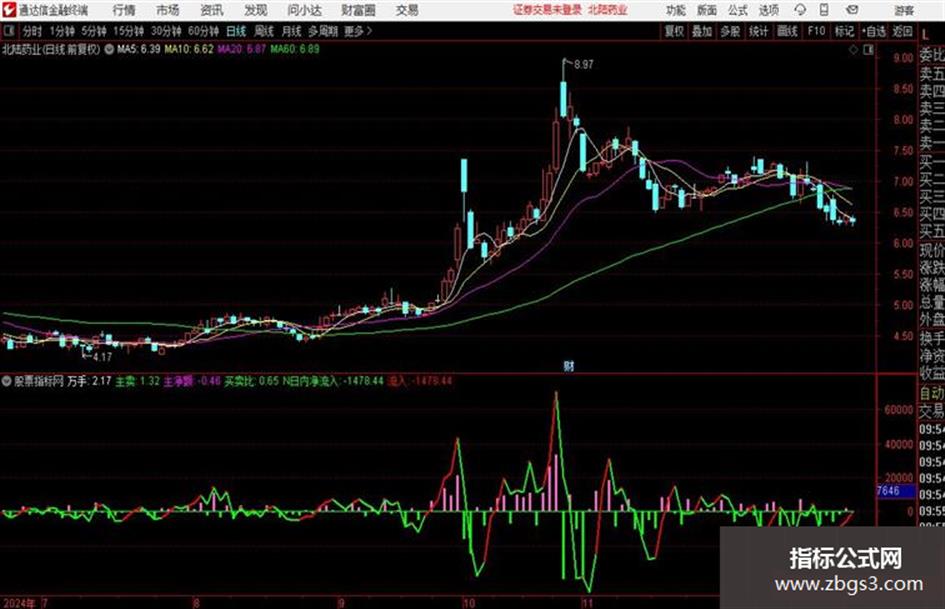The width and height of the screenshot is (945, 609).
Task: Toggle the panel layout icon left of 分时
Action: point(9,31)
